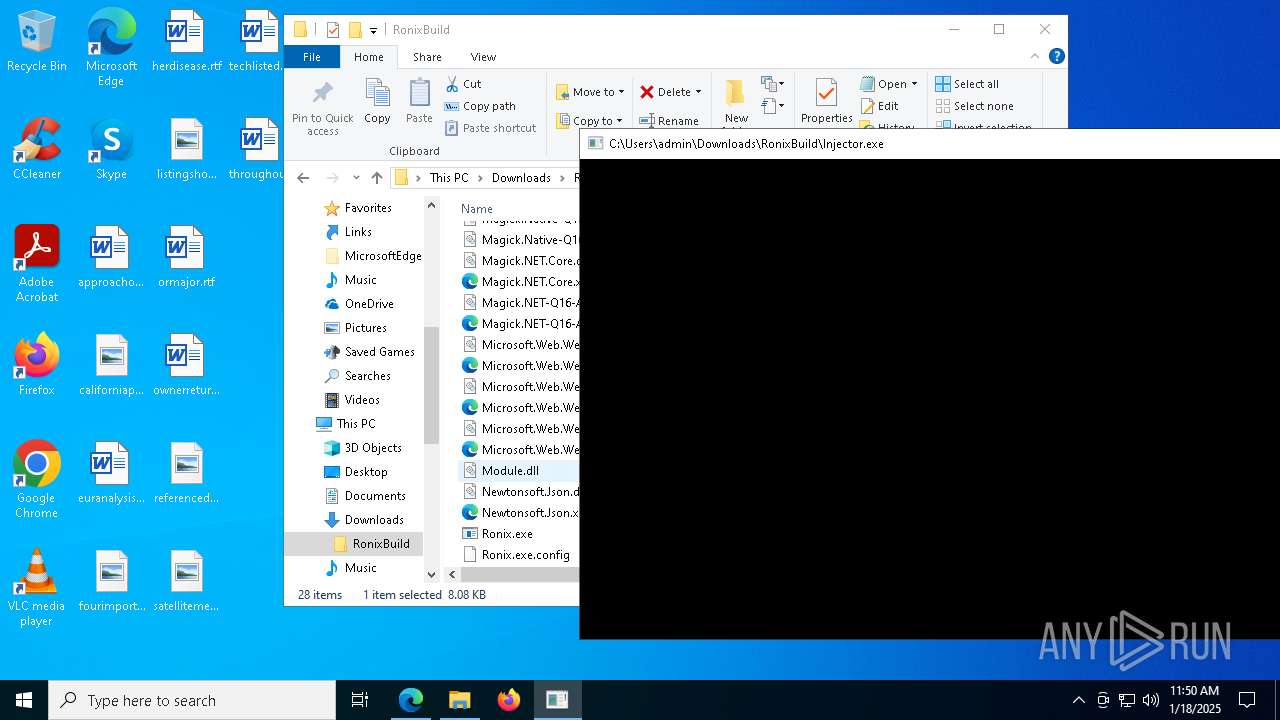The width and height of the screenshot is (1280, 720).
Task: Click the Up one level arrow
Action: [x=376, y=178]
